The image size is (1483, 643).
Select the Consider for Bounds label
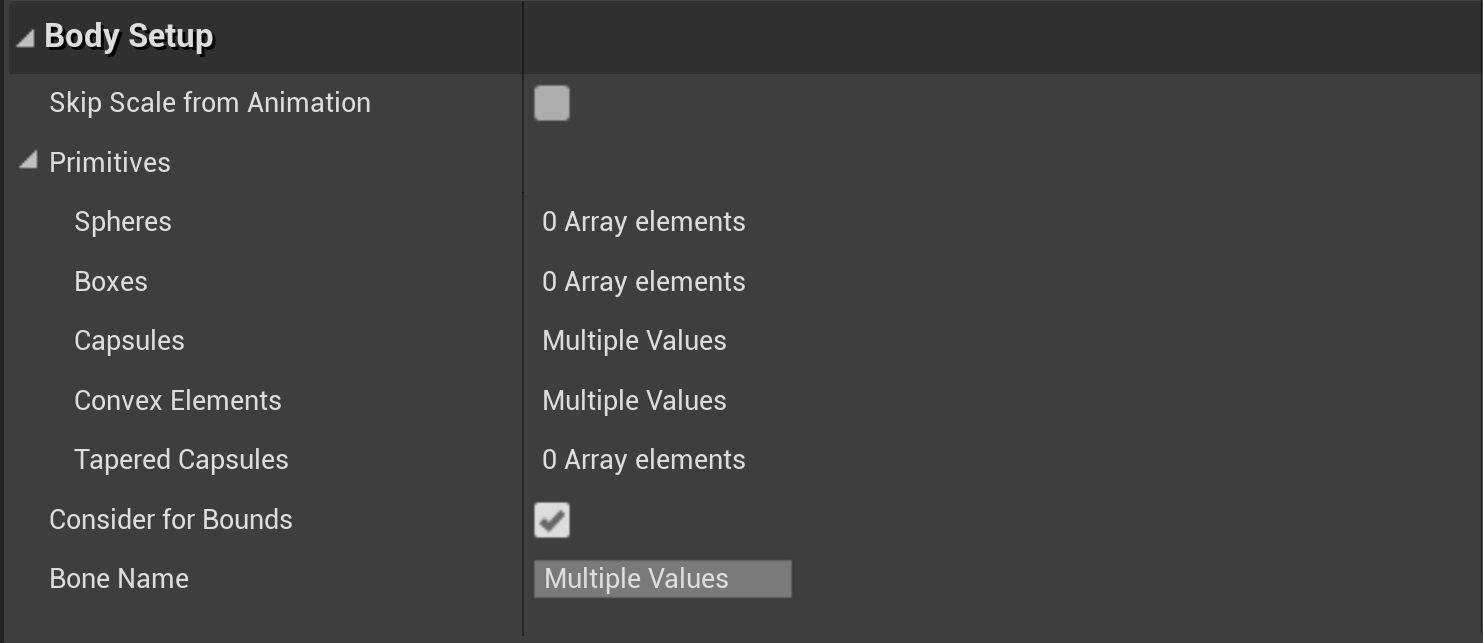pyautogui.click(x=171, y=520)
